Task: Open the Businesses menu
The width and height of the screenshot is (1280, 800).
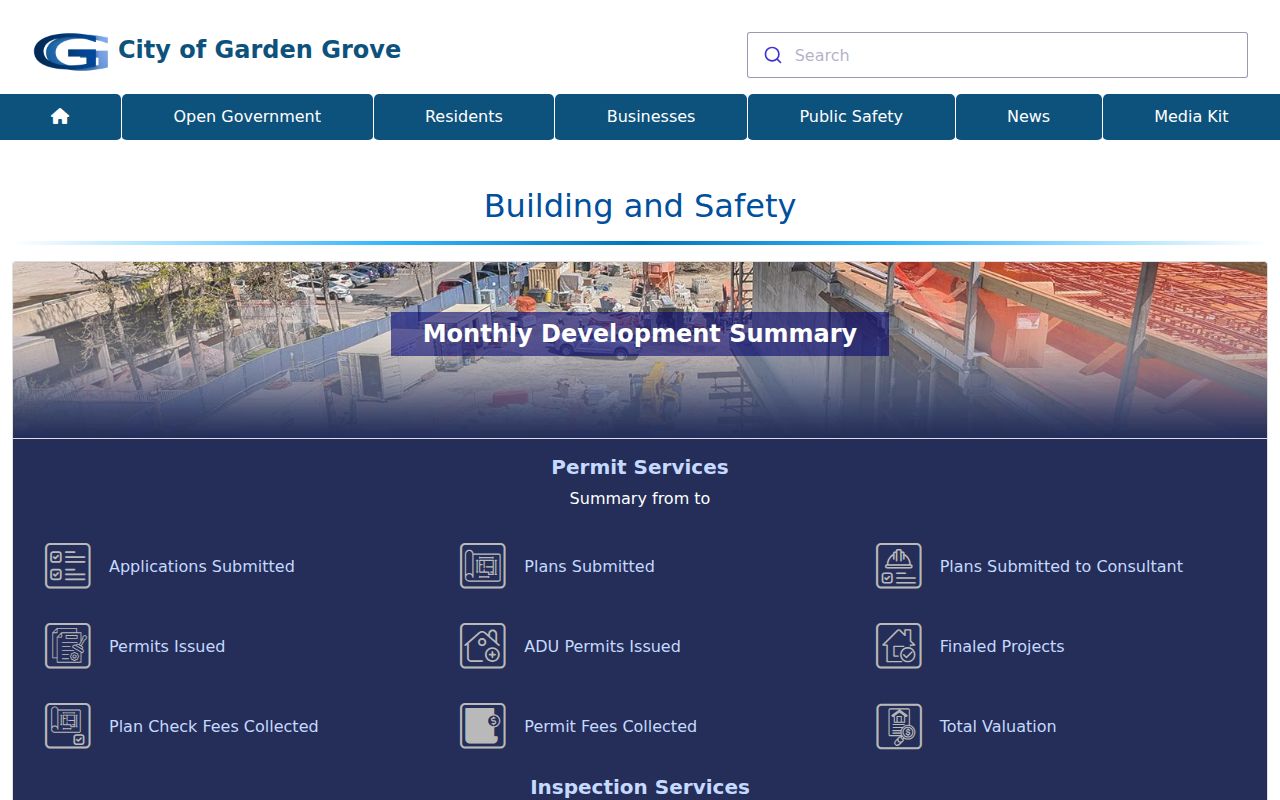Action: point(651,117)
